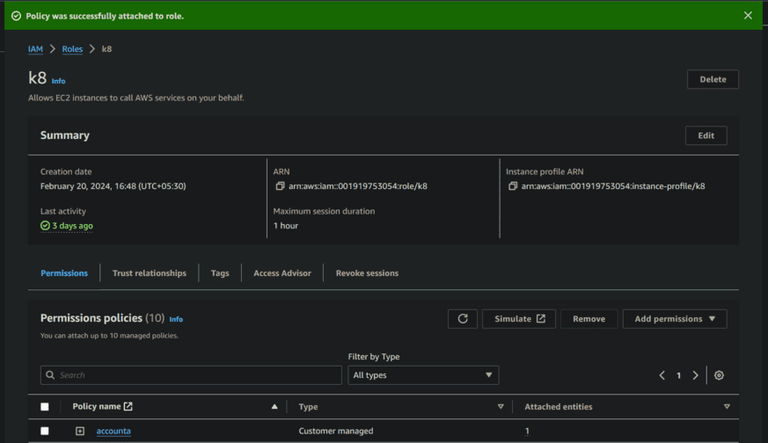Sort the Type column with its arrow

tap(501, 407)
